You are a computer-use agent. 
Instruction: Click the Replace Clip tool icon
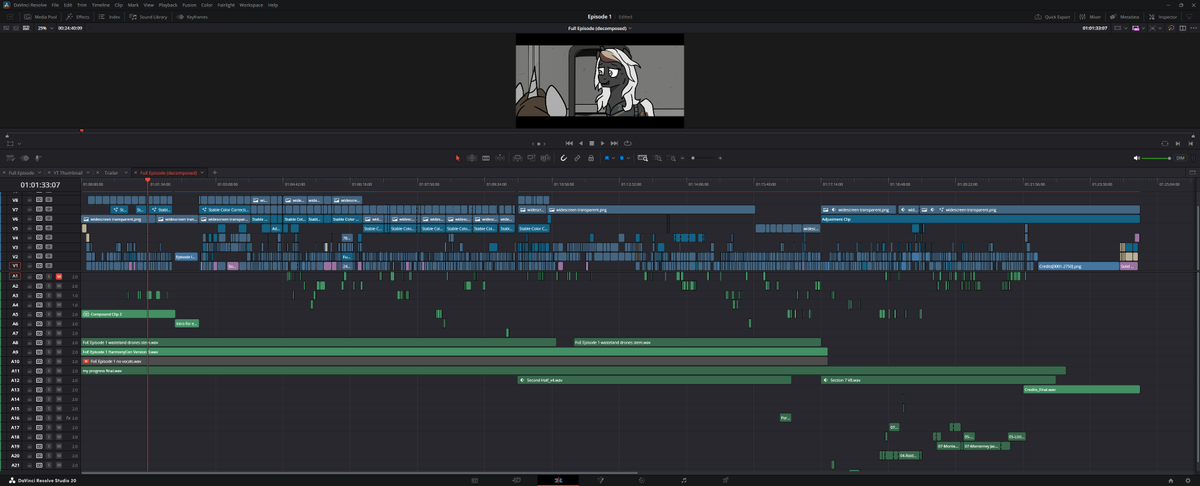[x=545, y=158]
